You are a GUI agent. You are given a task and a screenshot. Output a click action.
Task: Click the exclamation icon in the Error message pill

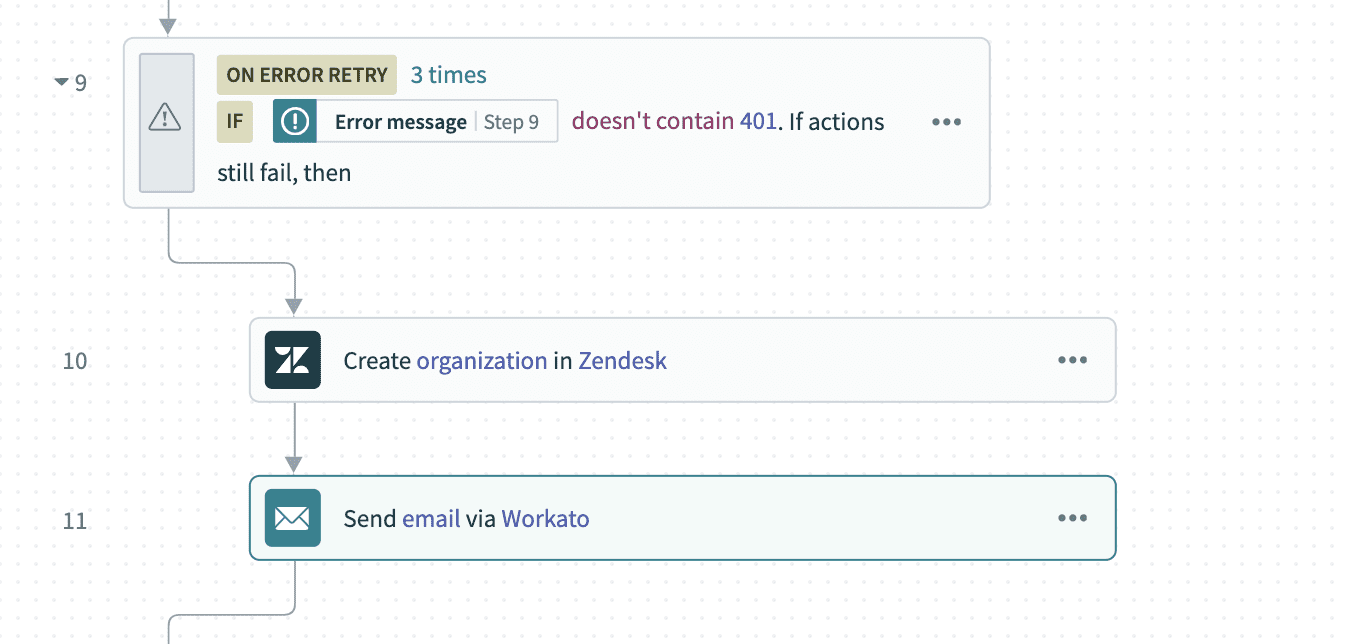[294, 121]
